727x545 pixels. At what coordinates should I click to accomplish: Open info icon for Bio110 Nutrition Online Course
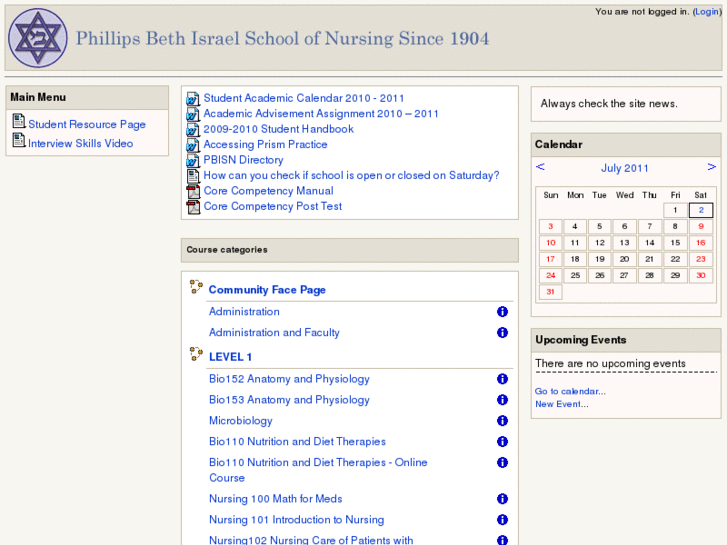click(502, 462)
